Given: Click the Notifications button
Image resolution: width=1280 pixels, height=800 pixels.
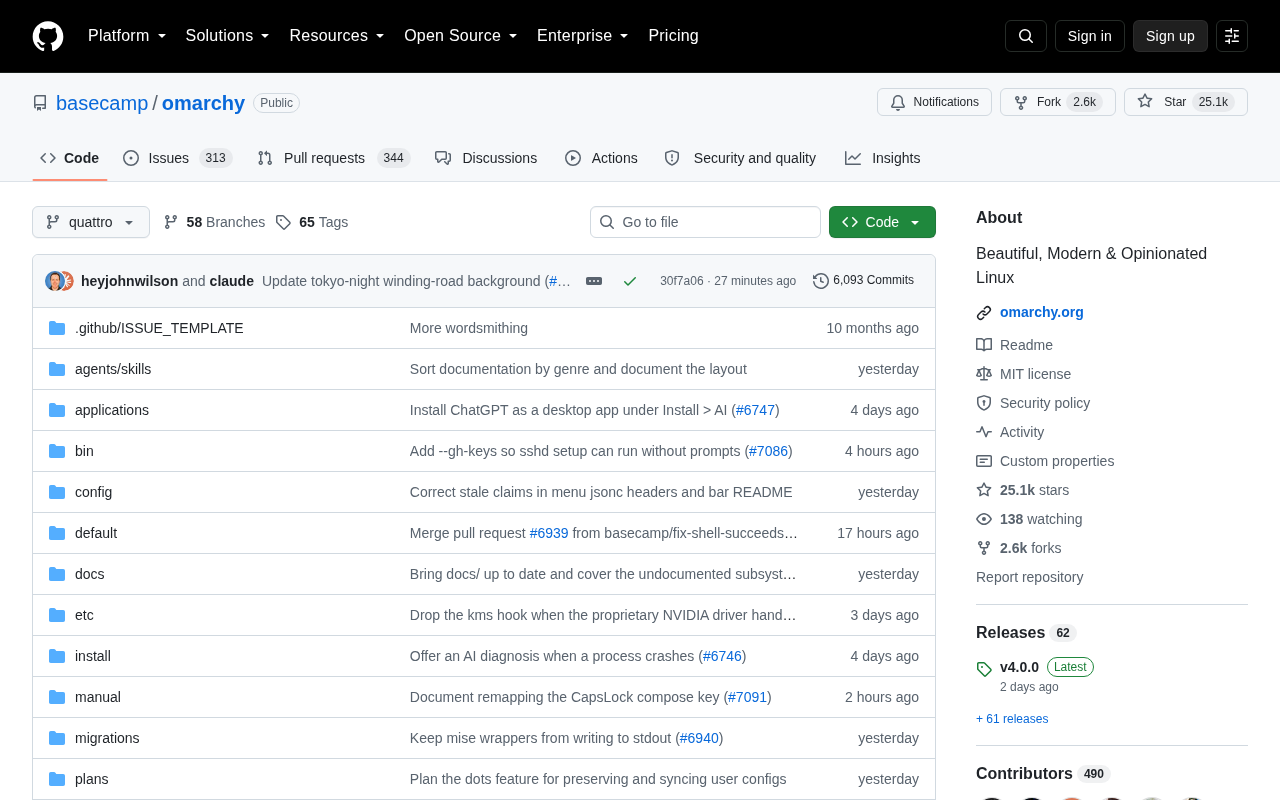Looking at the screenshot, I should click(x=934, y=102).
